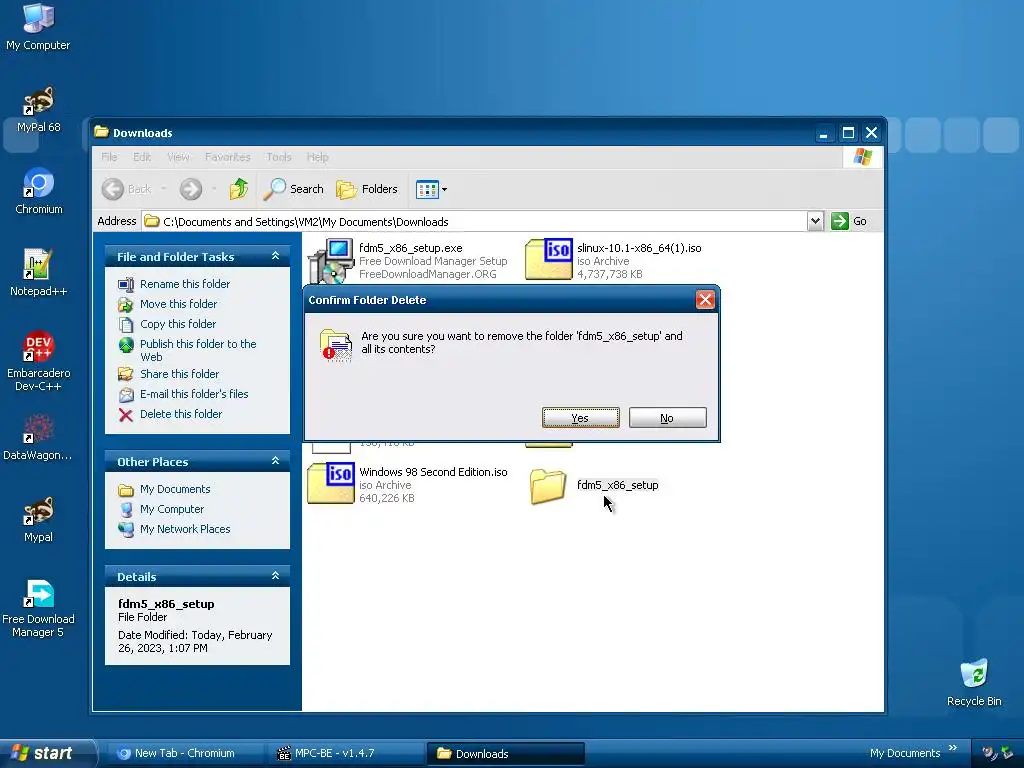
Task: Toggle the Folders pane
Action: [367, 189]
